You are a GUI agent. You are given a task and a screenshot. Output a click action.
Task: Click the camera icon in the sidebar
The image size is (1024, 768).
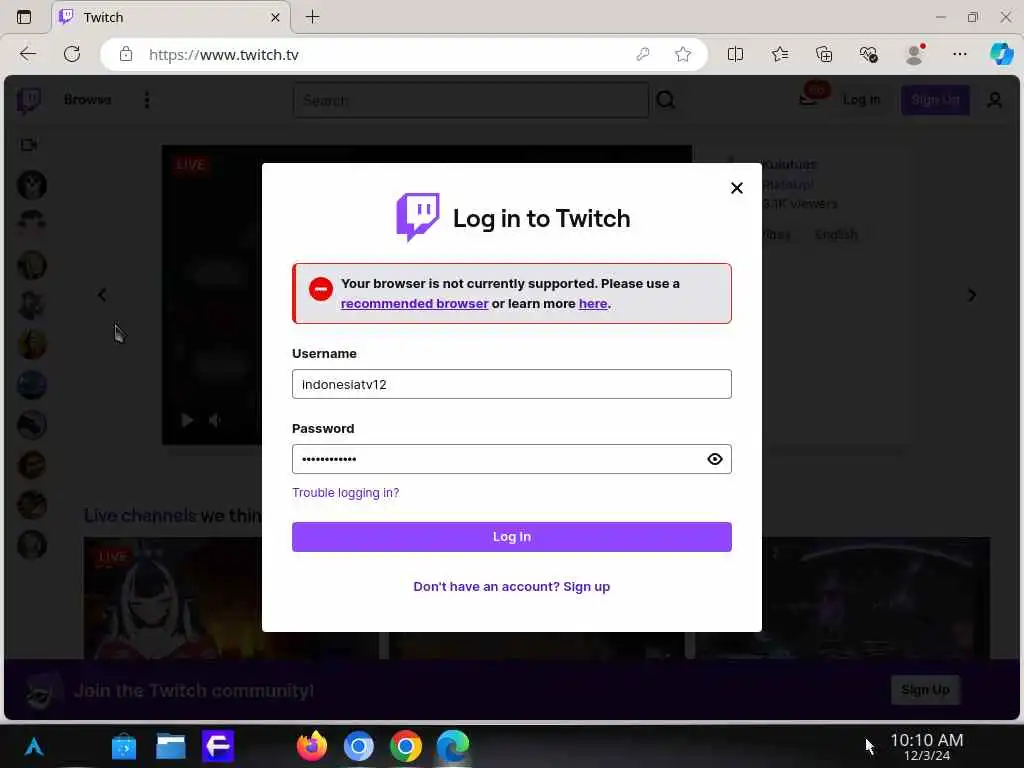(x=29, y=145)
